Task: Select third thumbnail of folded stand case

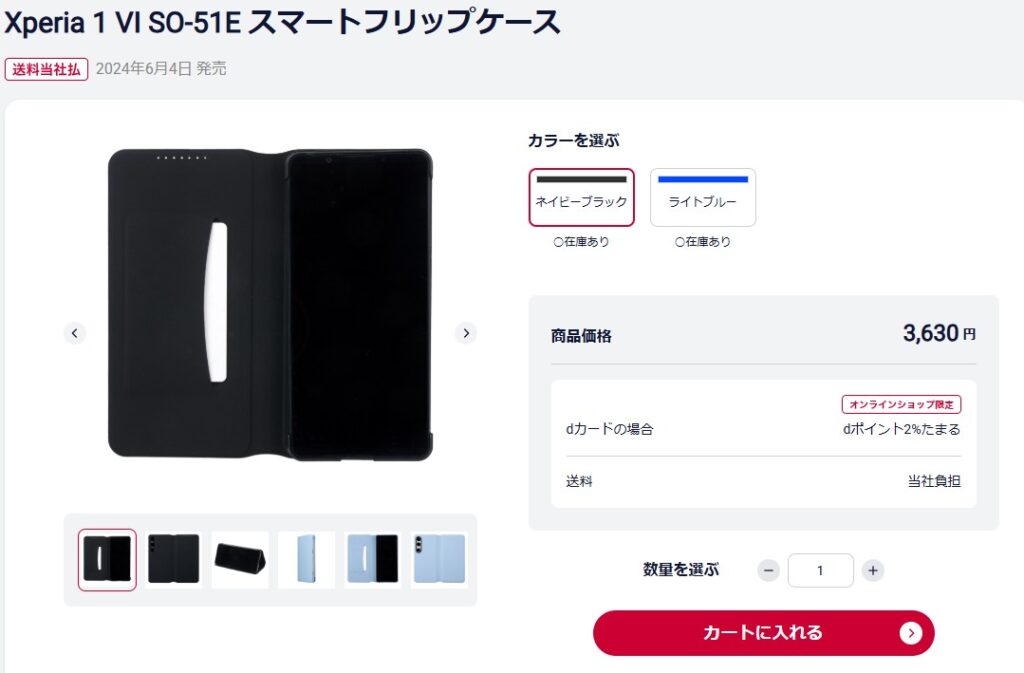Action: (240, 559)
